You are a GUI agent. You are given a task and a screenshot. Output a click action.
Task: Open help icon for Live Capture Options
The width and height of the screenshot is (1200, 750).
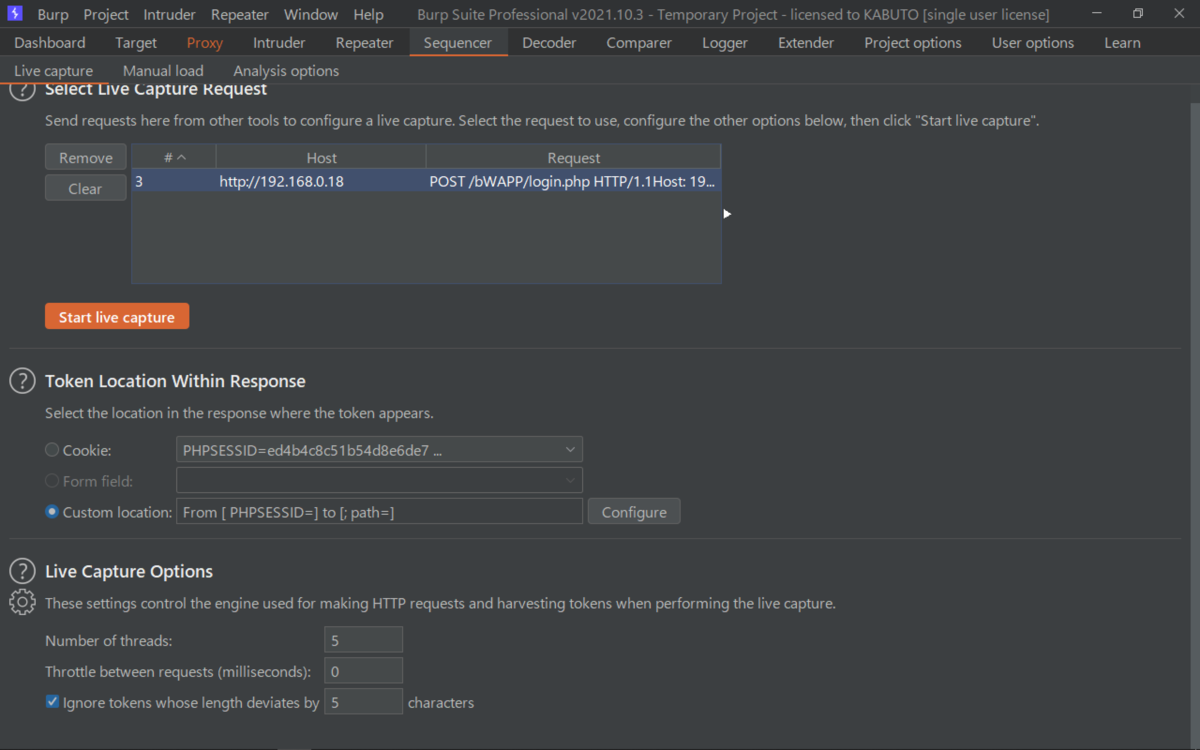[23, 571]
